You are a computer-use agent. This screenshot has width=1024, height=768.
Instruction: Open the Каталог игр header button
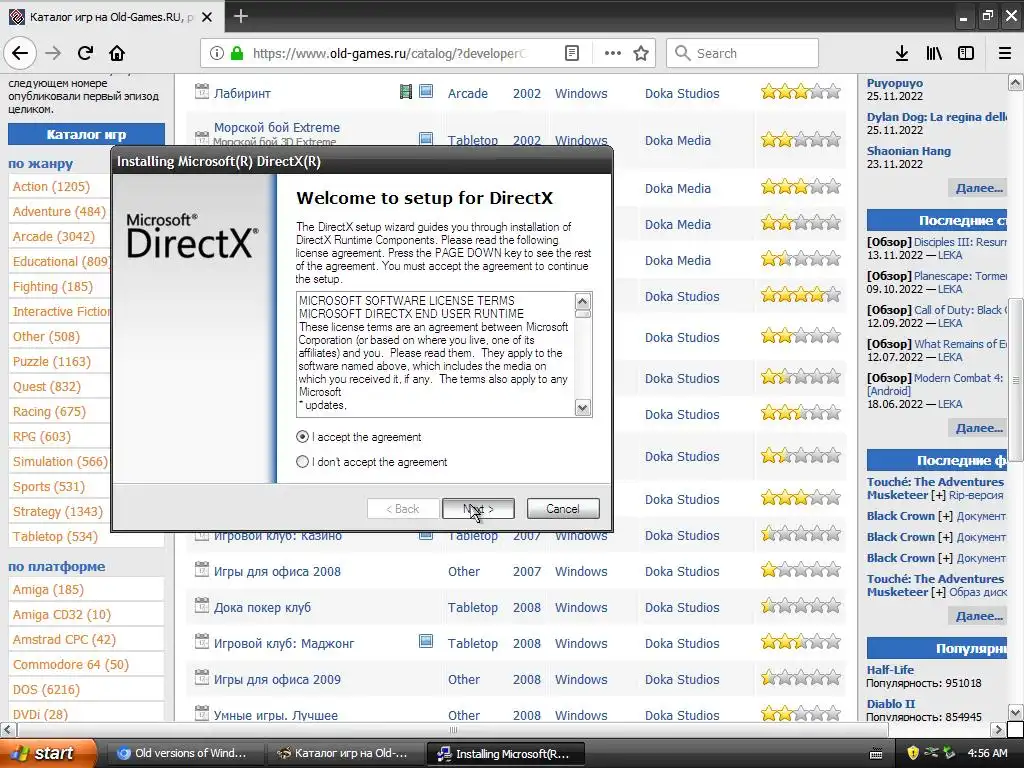(86, 135)
